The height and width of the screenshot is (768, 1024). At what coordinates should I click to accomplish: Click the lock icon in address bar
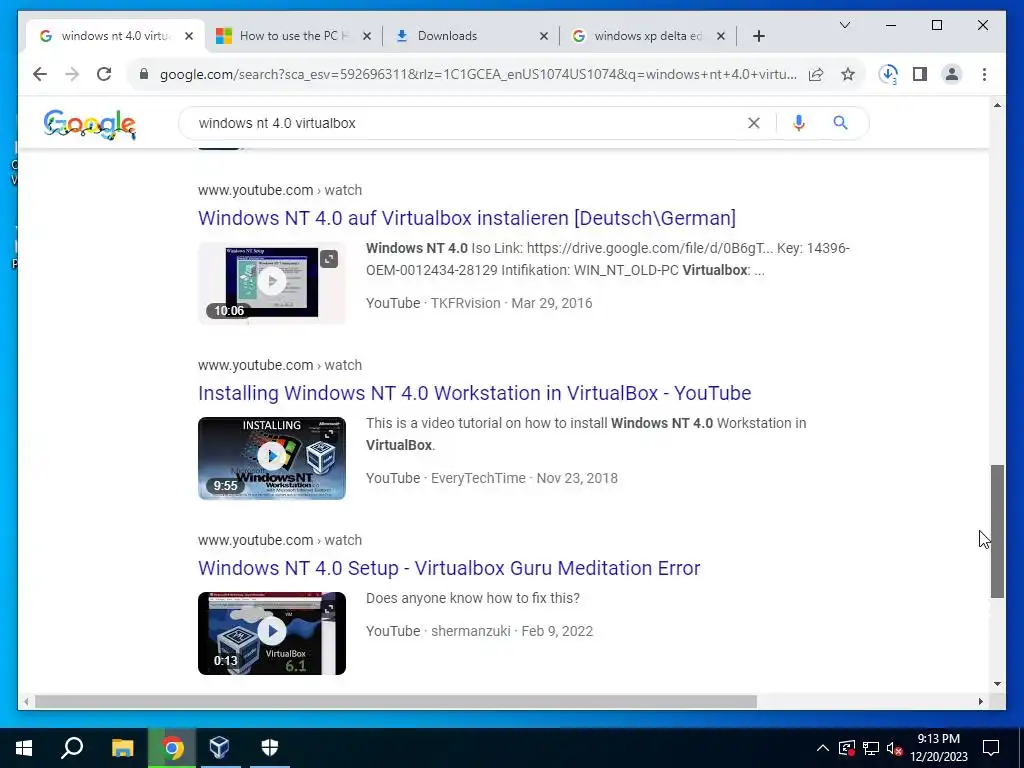point(144,74)
